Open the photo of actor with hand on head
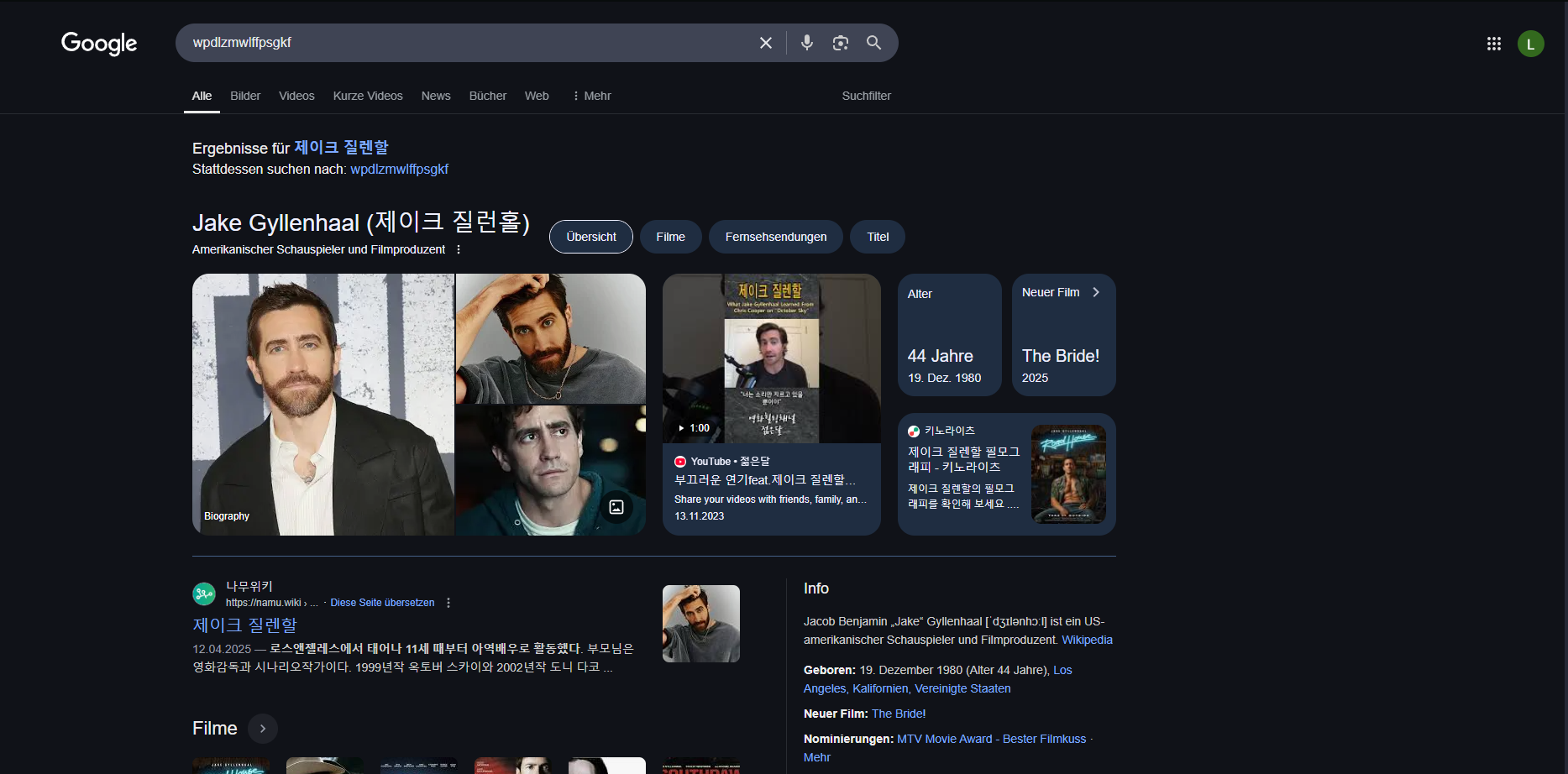This screenshot has width=1568, height=774. (x=551, y=338)
